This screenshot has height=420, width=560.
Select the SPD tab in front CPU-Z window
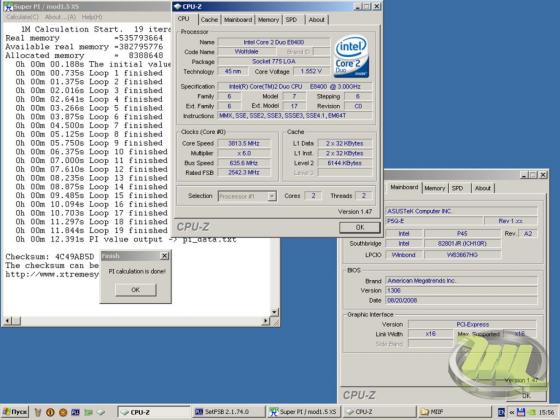(291, 20)
